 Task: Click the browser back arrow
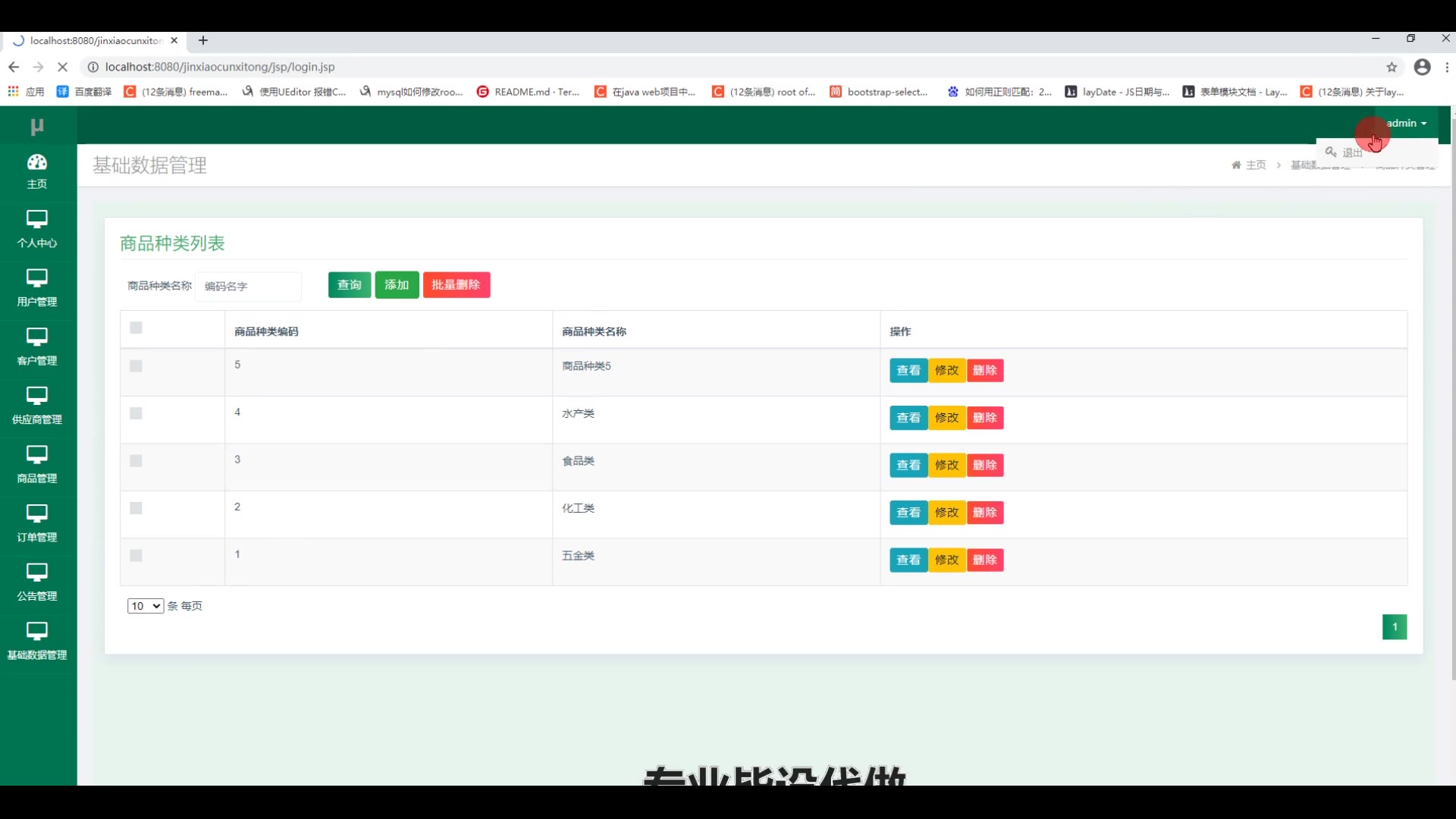(14, 67)
